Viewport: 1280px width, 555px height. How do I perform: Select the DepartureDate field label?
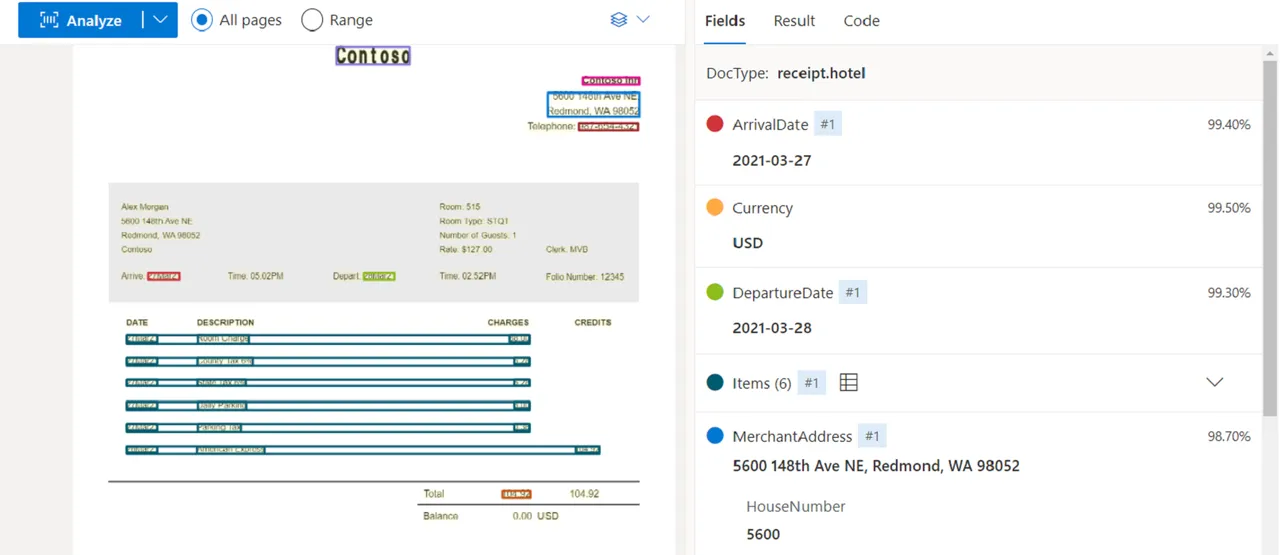pos(783,293)
